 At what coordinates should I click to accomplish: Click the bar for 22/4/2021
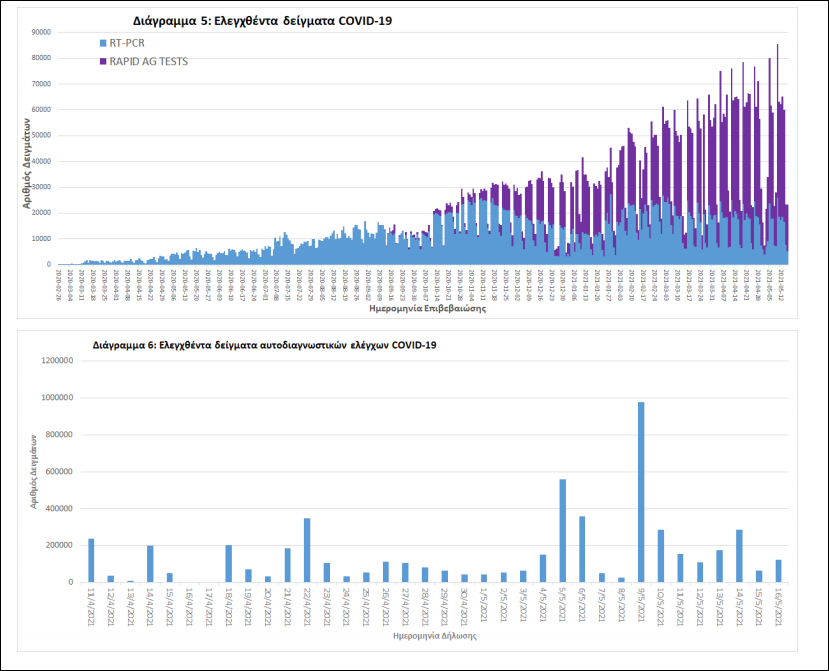[307, 549]
